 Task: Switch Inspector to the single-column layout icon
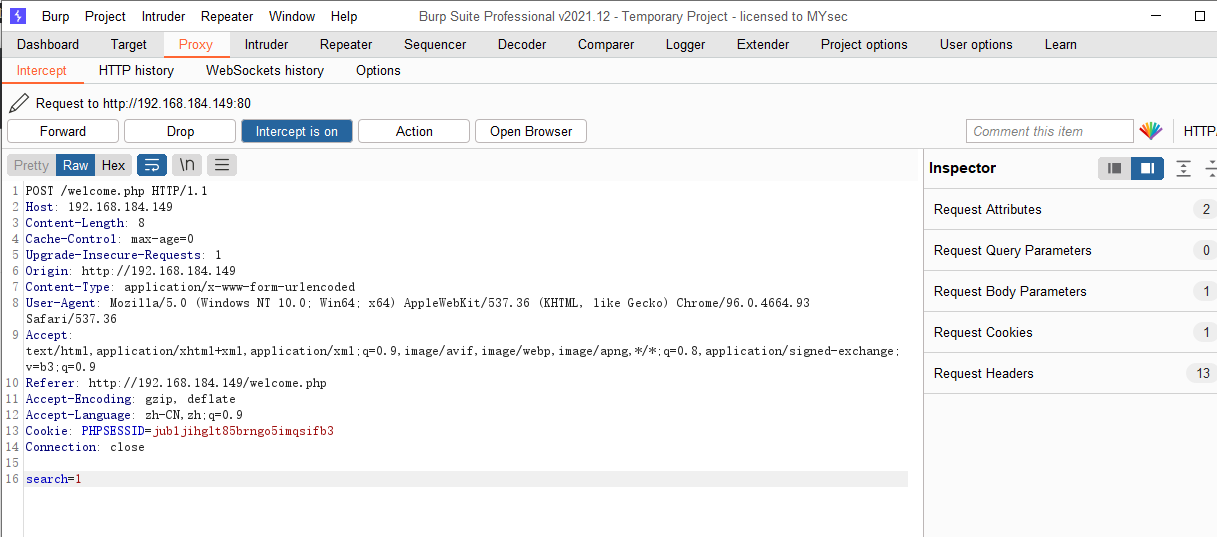(1114, 168)
